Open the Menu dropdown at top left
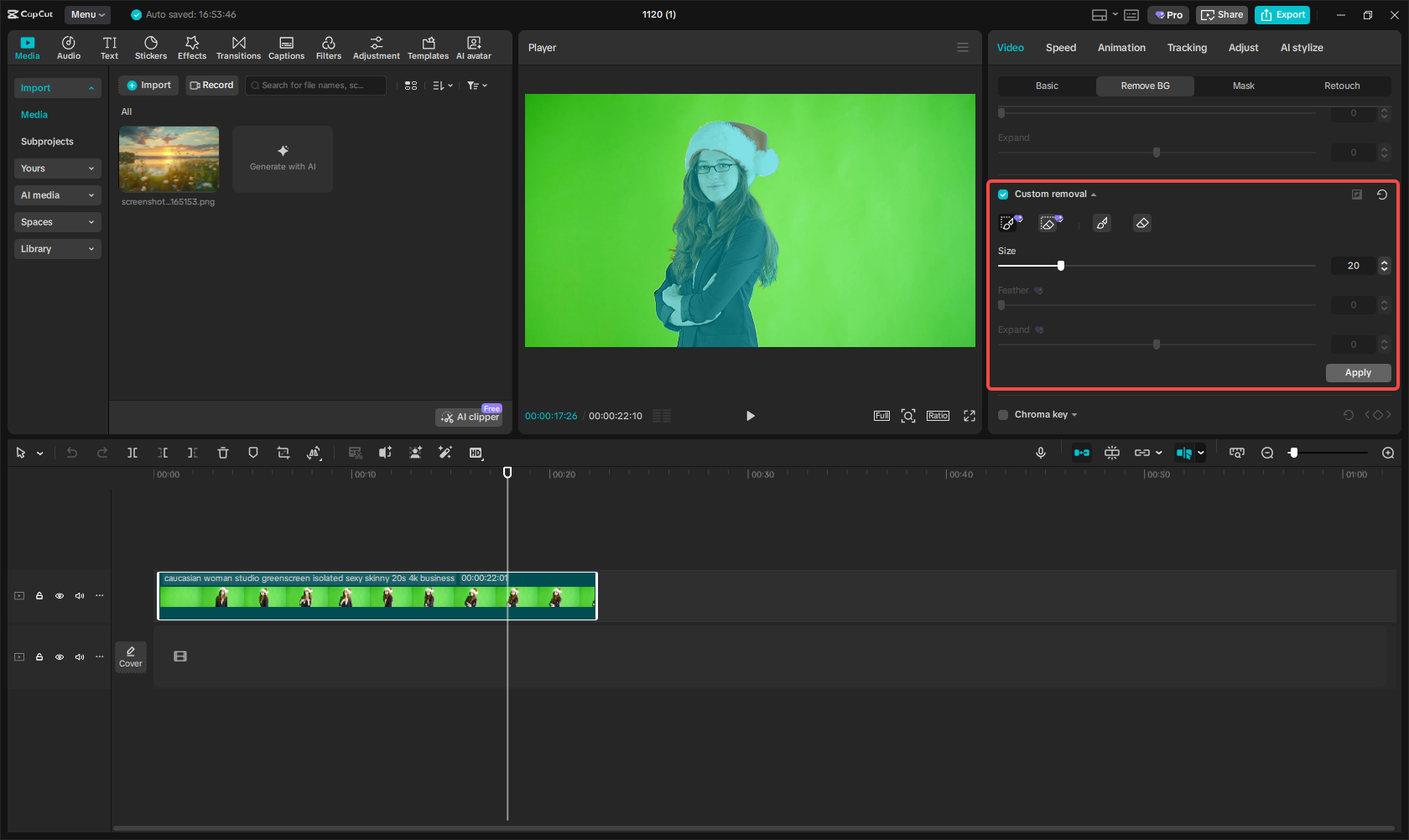 click(87, 14)
